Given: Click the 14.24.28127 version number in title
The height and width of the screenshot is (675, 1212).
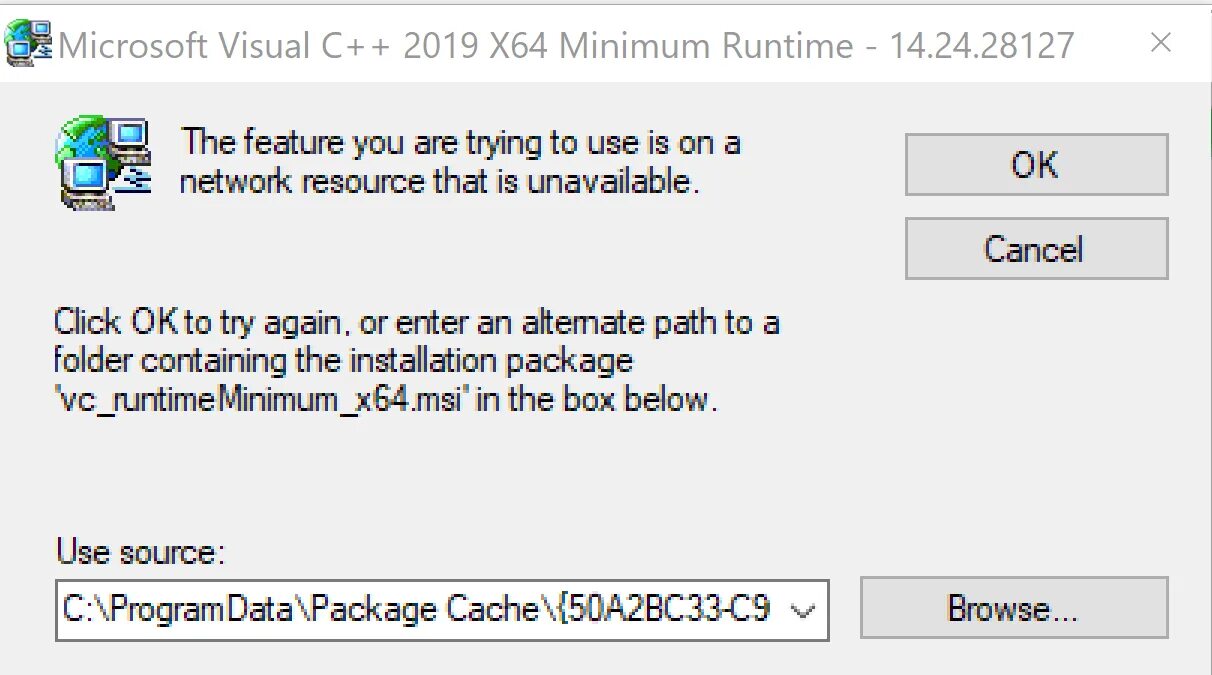Looking at the screenshot, I should coord(982,45).
